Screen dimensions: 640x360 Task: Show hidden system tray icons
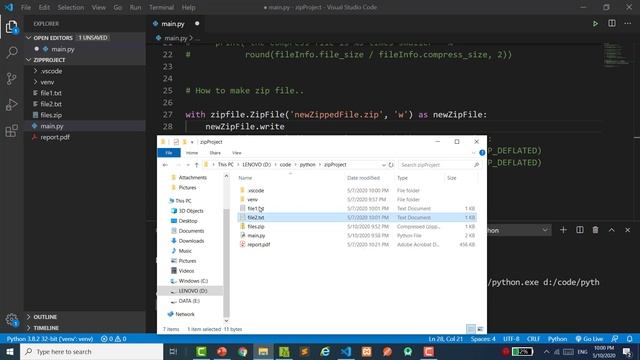pyautogui.click(x=546, y=351)
